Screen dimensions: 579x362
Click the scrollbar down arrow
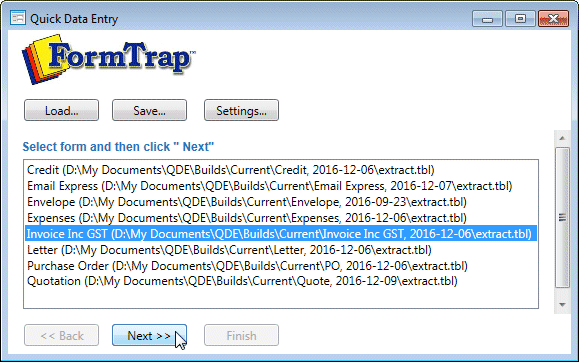[x=562, y=305]
